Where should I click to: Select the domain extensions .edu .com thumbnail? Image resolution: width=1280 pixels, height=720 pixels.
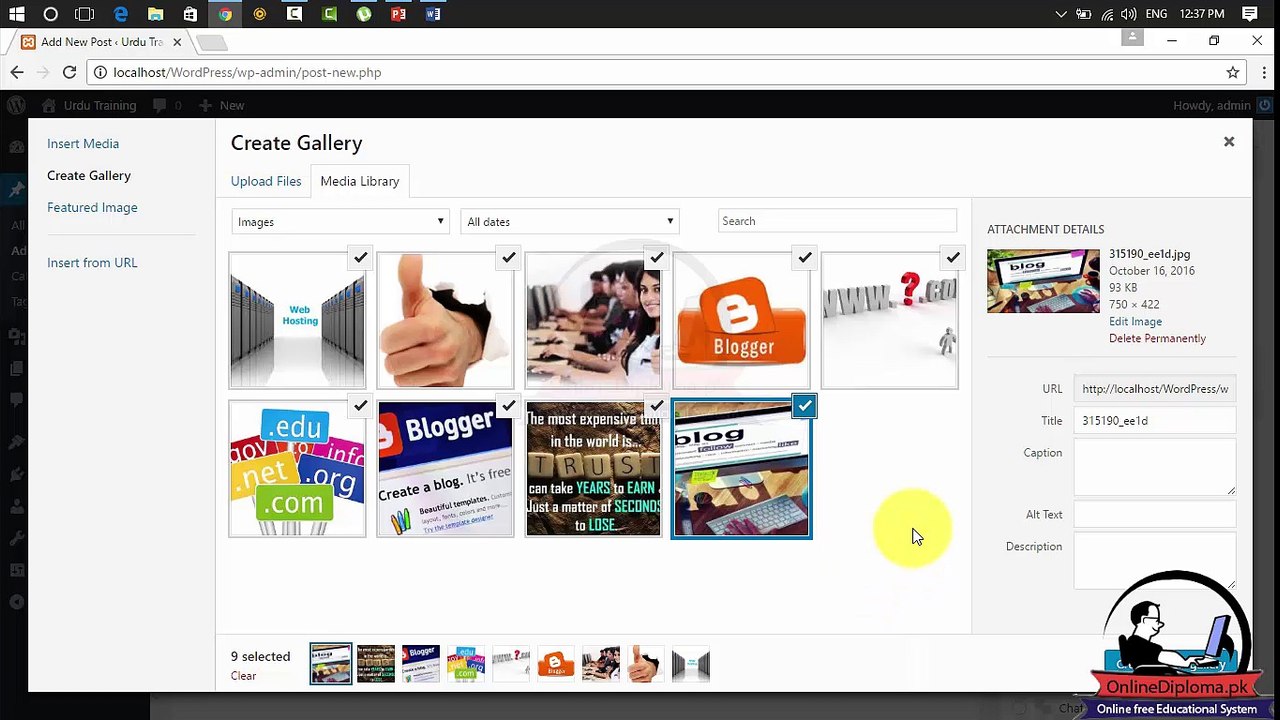[x=297, y=469]
